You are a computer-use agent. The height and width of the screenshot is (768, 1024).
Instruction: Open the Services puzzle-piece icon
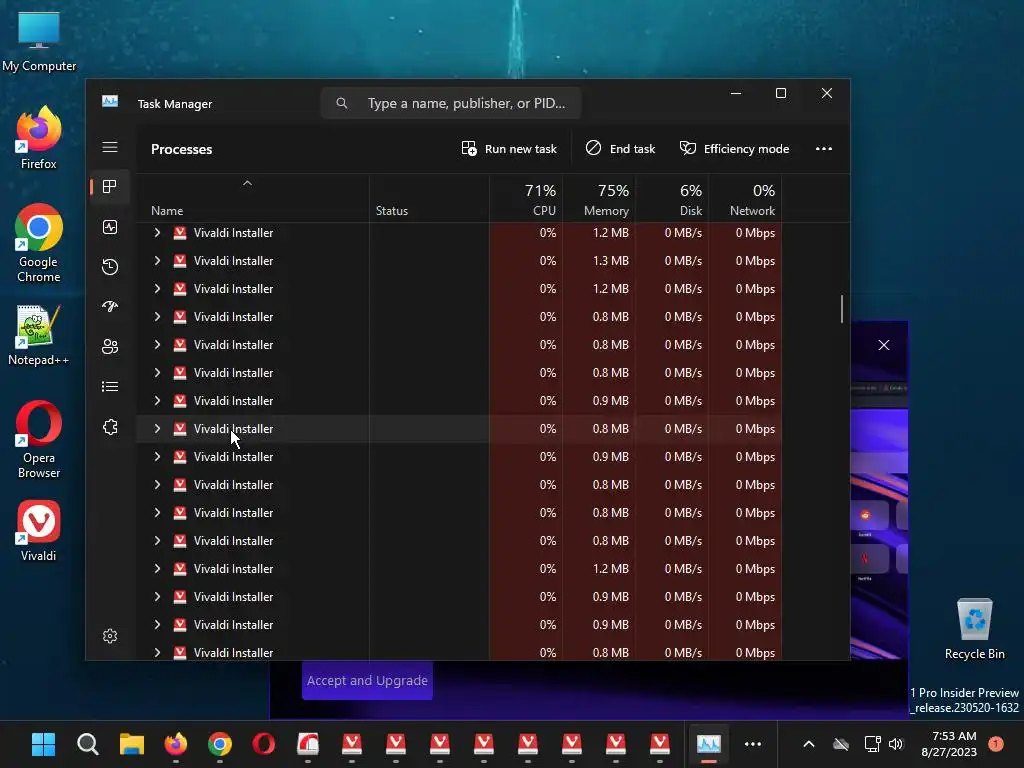110,427
